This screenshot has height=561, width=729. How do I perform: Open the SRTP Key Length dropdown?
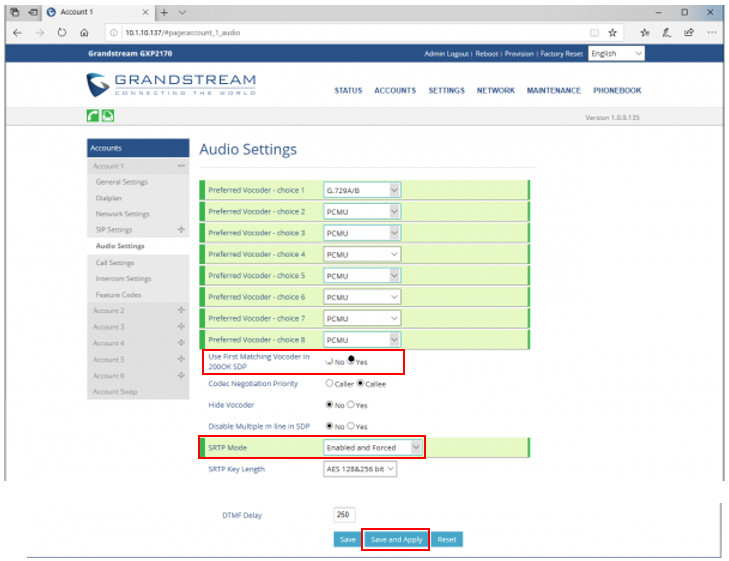[x=360, y=469]
